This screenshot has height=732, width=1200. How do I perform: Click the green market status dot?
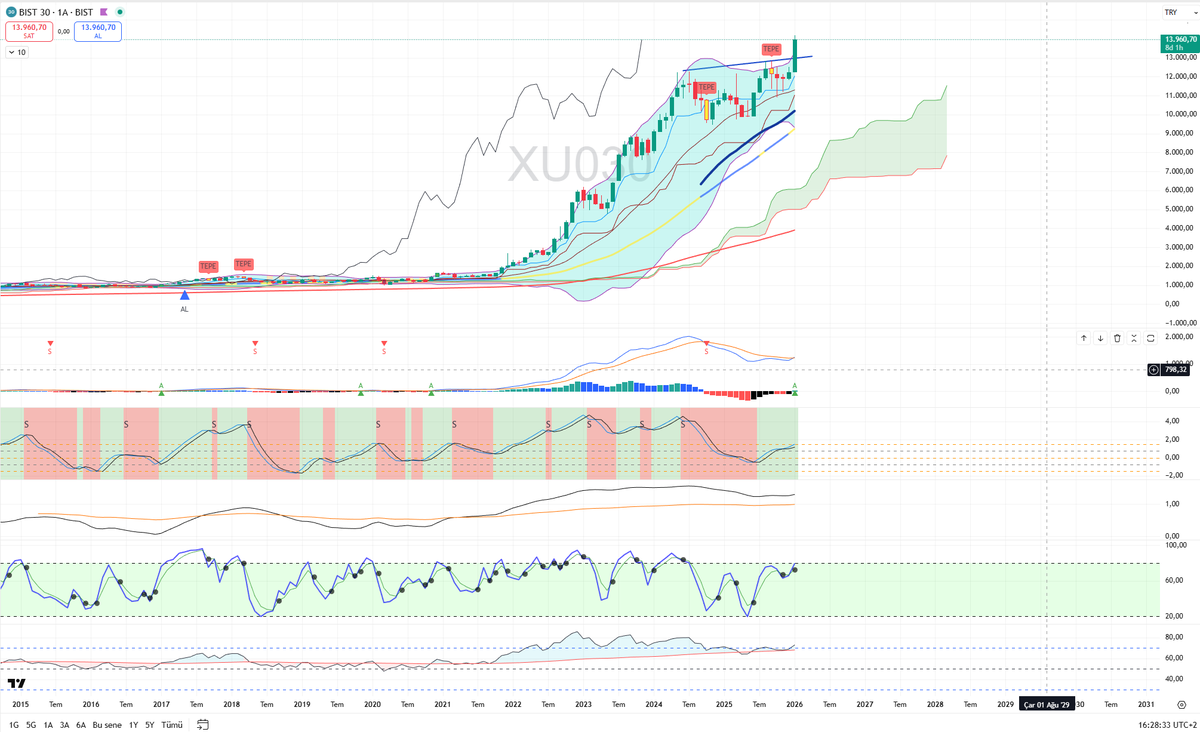pos(120,12)
